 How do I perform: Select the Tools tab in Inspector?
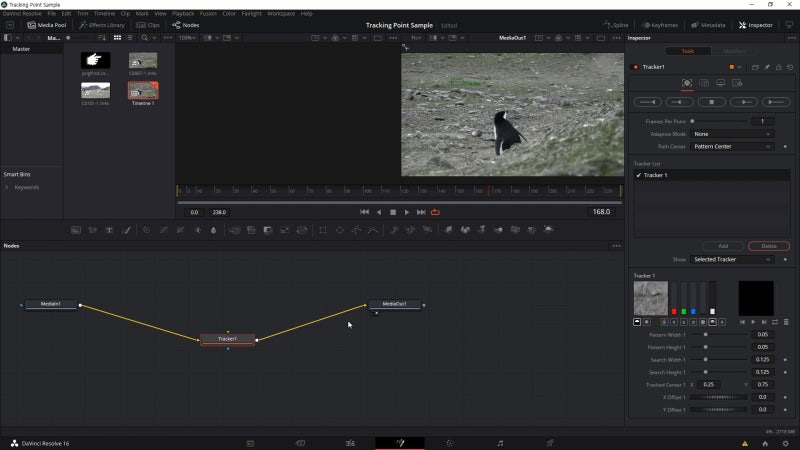coord(688,51)
